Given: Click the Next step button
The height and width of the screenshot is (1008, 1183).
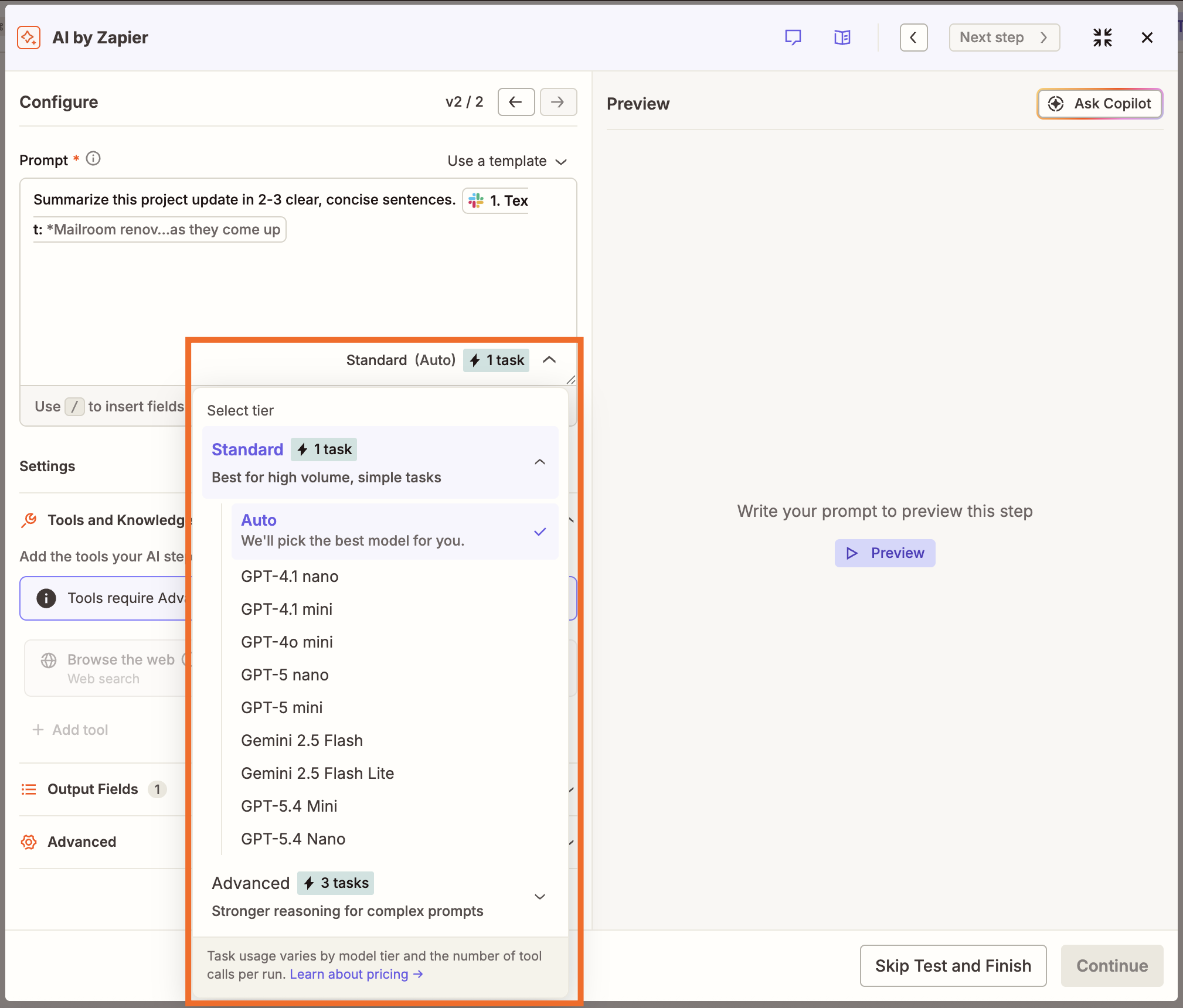Looking at the screenshot, I should [x=1004, y=38].
